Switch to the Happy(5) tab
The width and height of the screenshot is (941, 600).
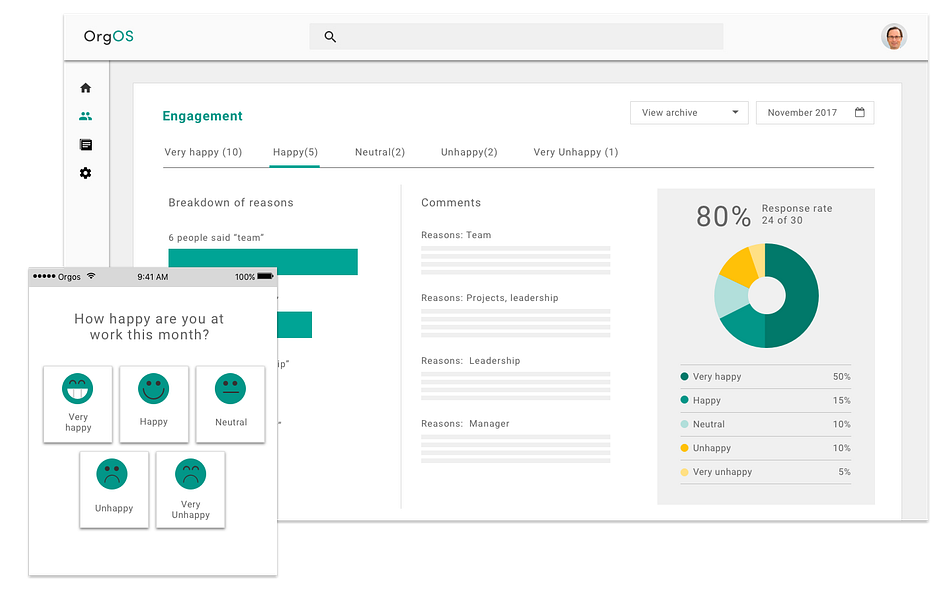(295, 152)
